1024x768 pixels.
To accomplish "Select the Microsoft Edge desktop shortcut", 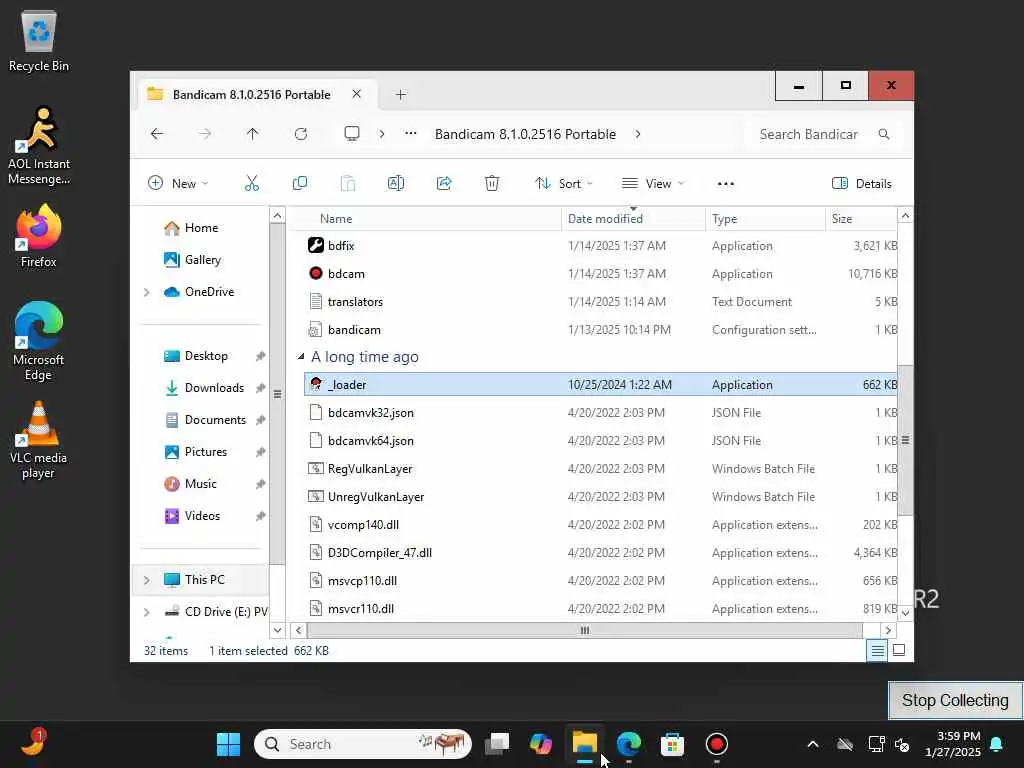I will click(39, 341).
